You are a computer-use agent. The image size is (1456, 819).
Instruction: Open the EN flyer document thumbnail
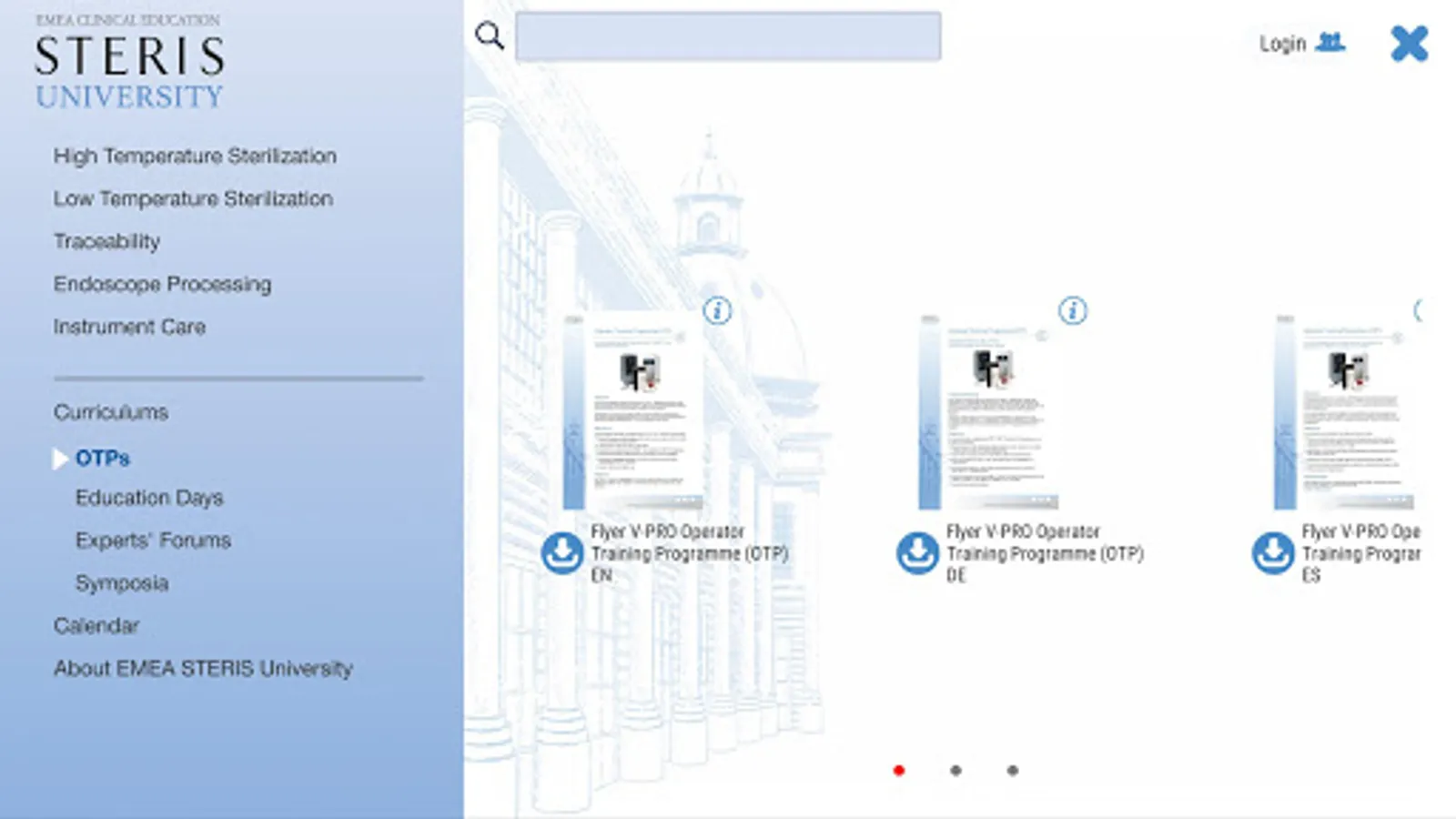[633, 412]
